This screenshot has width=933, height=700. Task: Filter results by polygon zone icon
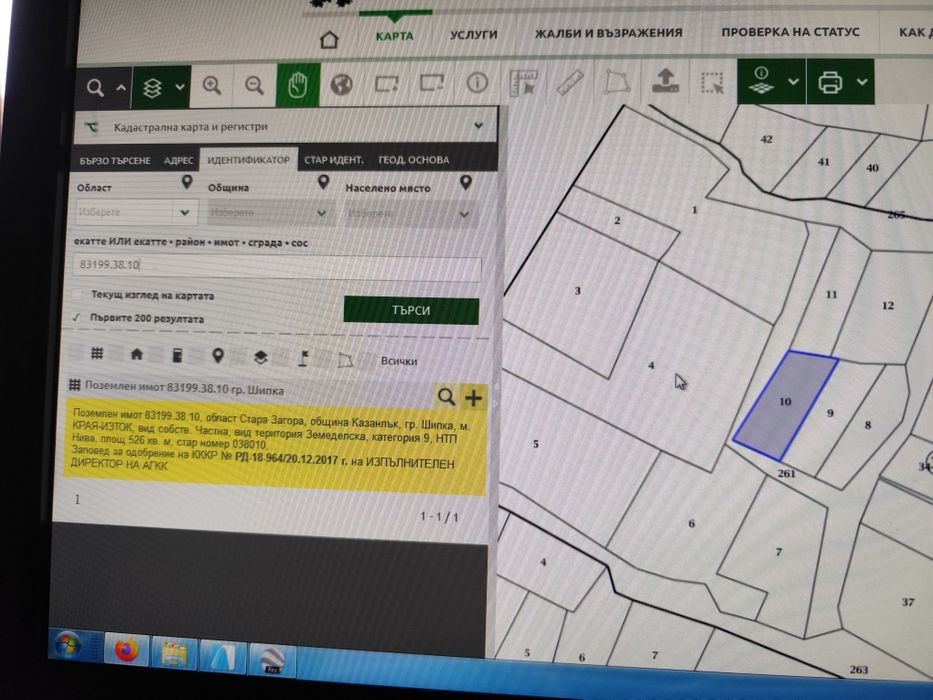(345, 360)
